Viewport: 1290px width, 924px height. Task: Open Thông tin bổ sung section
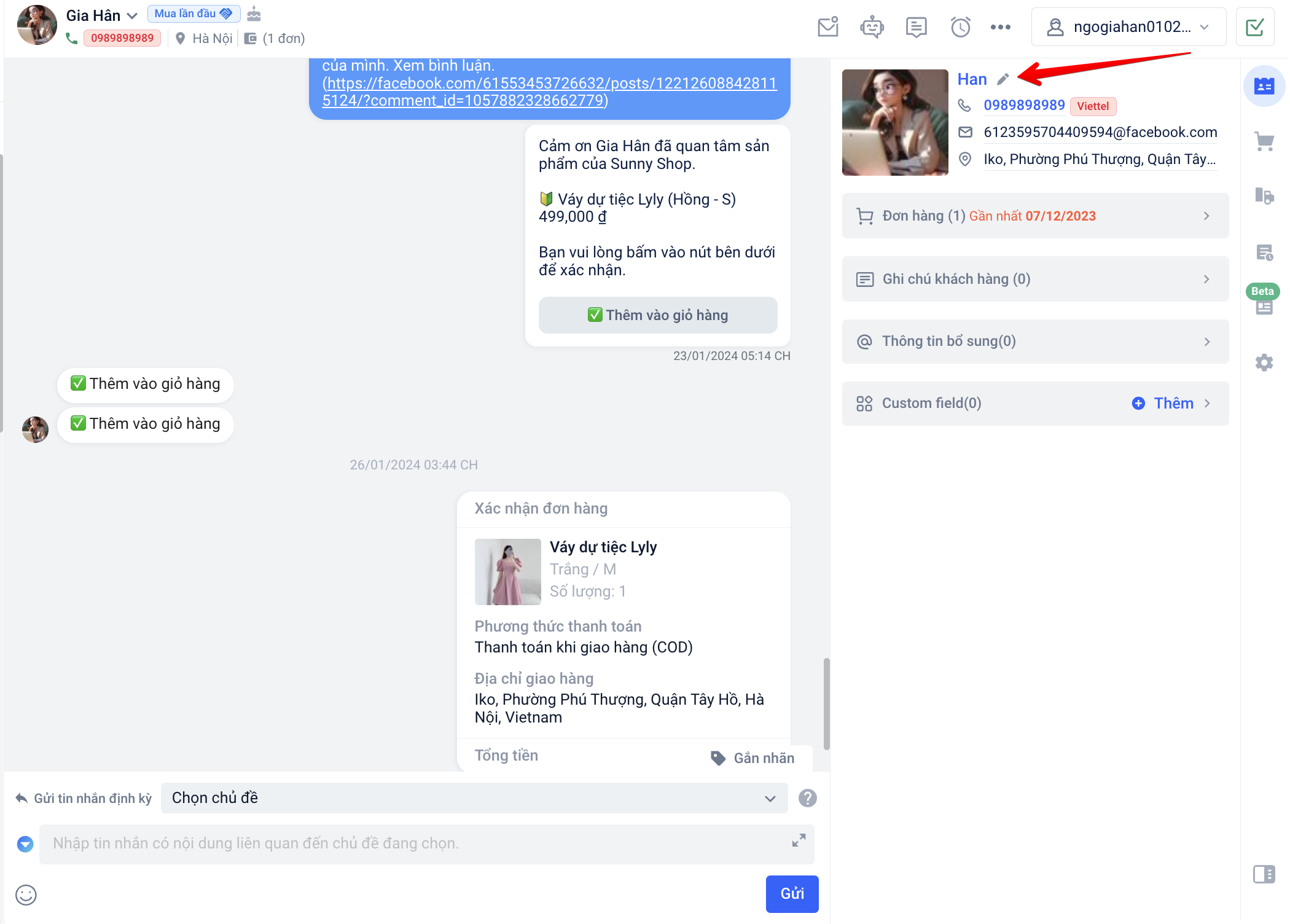click(x=1035, y=342)
